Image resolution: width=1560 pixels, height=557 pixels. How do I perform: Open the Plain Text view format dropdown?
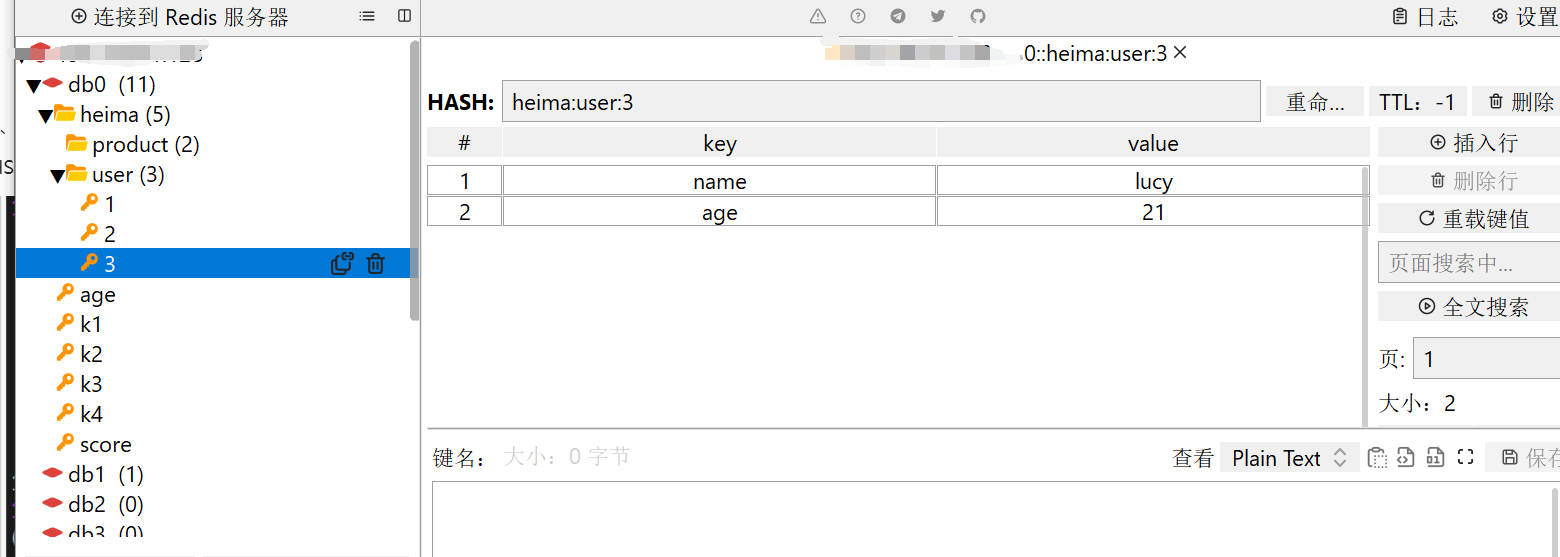(1289, 458)
